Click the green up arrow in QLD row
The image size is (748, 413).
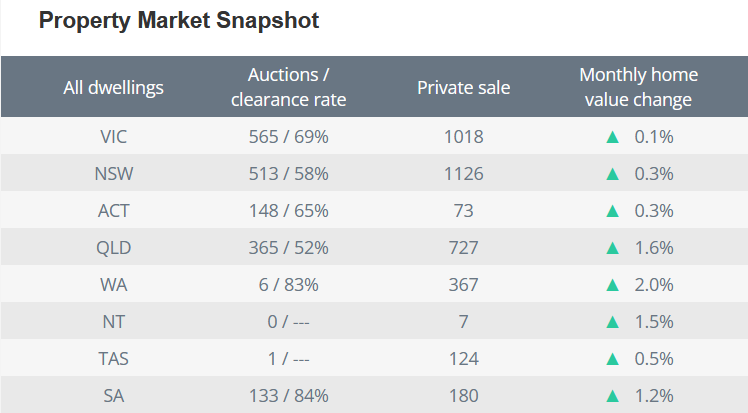pyautogui.click(x=613, y=248)
